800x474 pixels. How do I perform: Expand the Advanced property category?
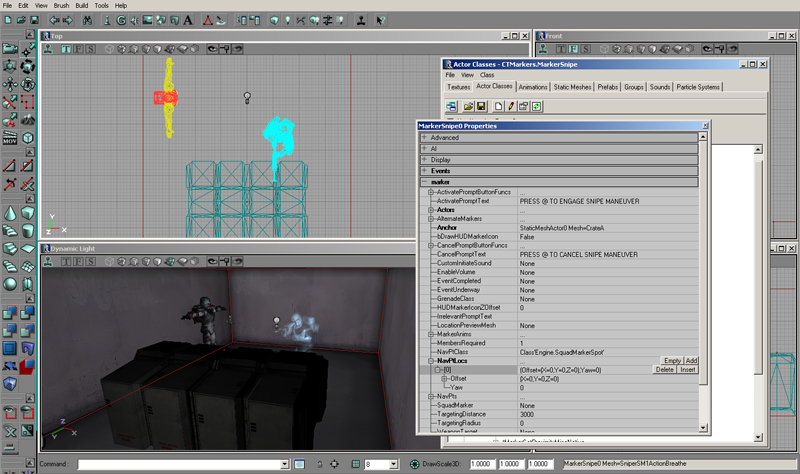[424, 137]
